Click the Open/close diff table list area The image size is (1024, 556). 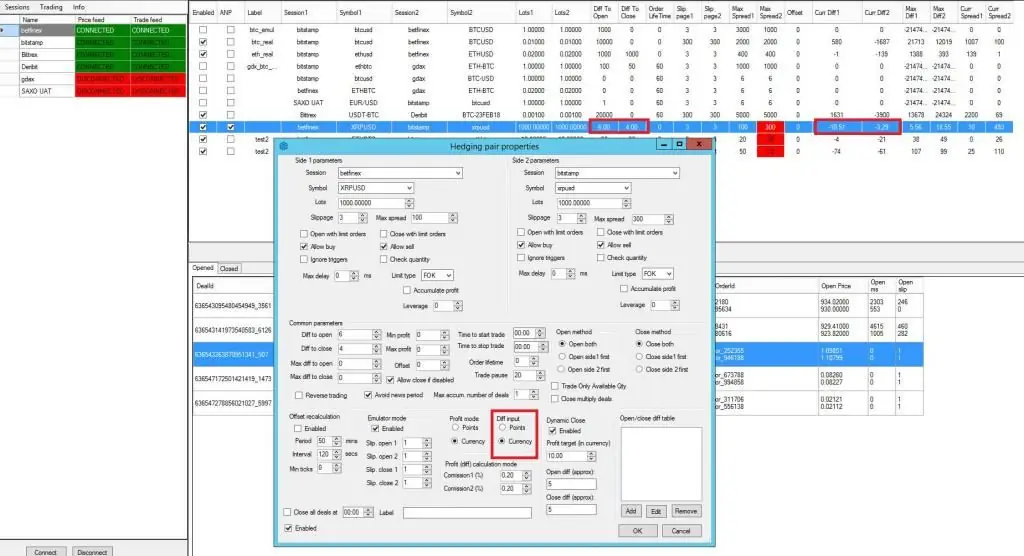click(x=661, y=464)
